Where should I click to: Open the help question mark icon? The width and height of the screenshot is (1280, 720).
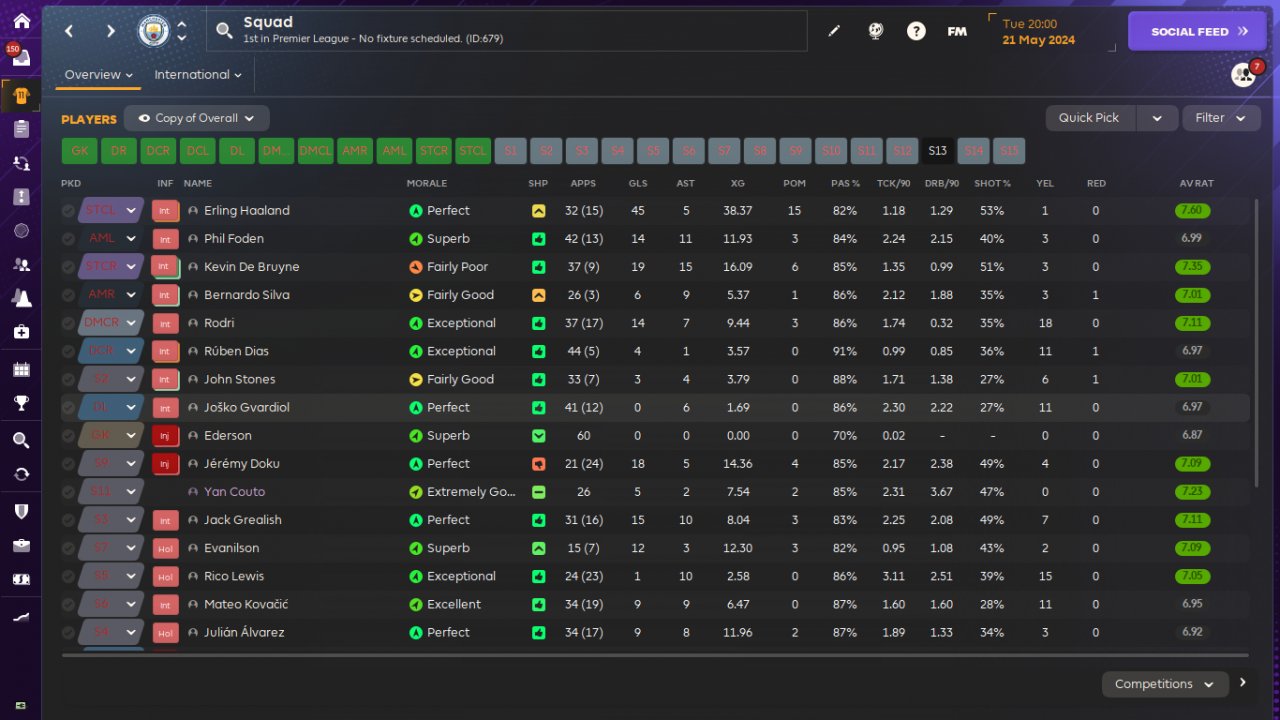pyautogui.click(x=916, y=31)
